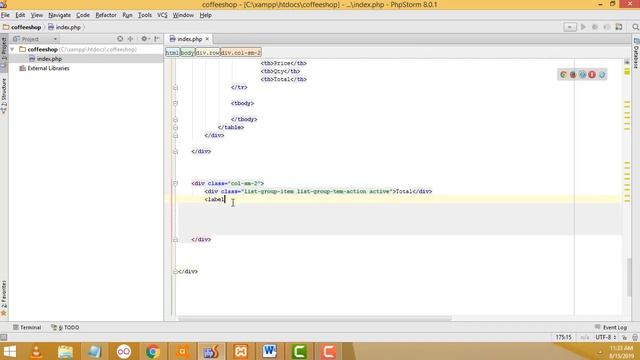Click the first yellow warning marker in the stripe
Viewport: 640px width, 360px height.
pyautogui.click(x=627, y=71)
